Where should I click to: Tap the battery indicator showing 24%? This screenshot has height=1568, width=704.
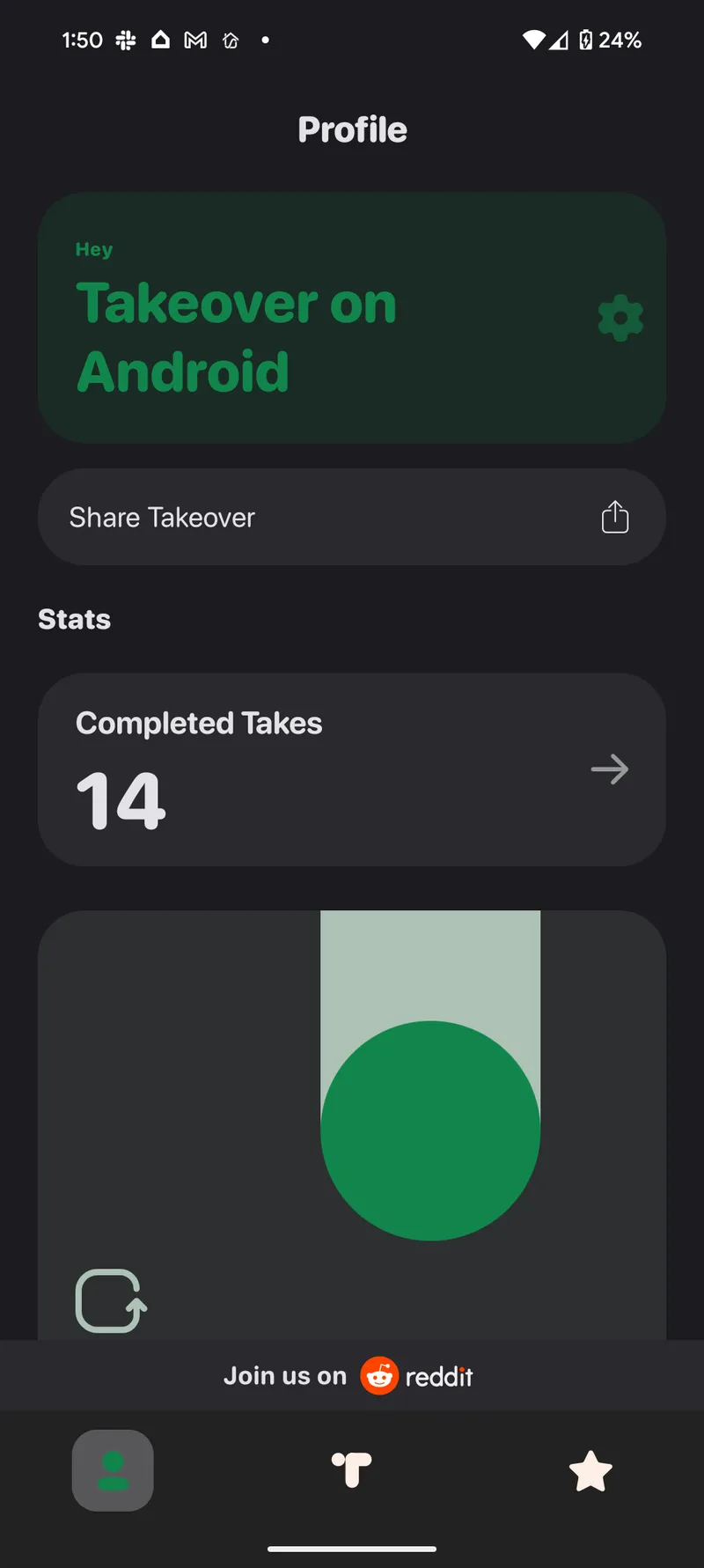pos(610,40)
